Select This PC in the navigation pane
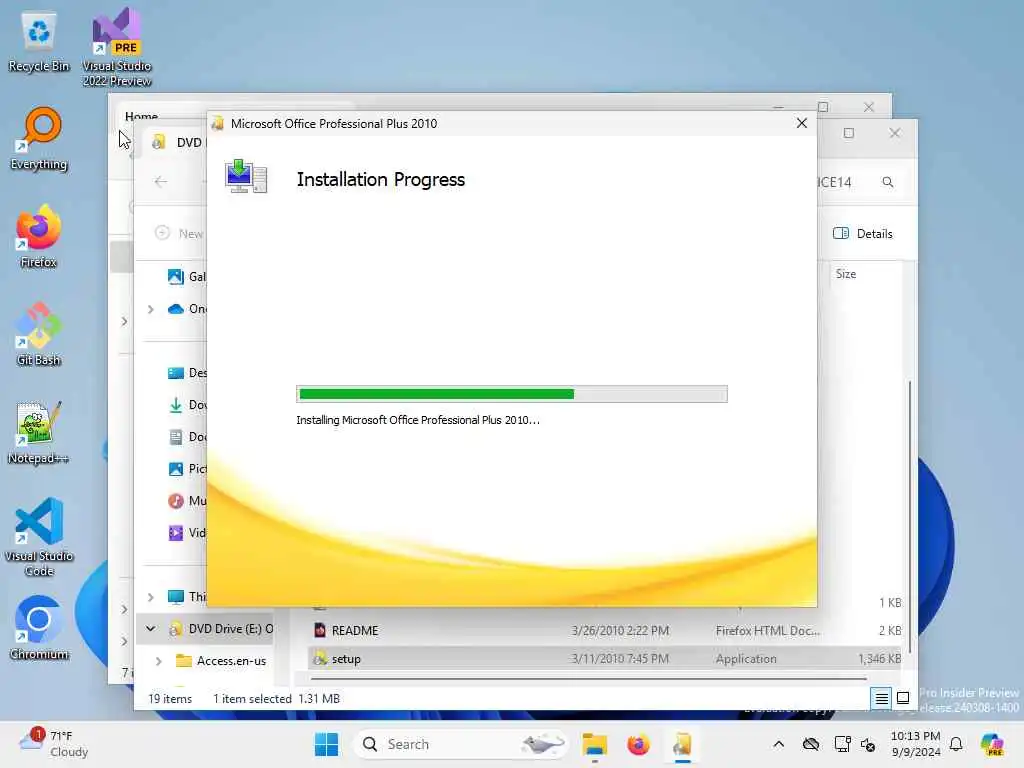The height and width of the screenshot is (768, 1024). coord(187,597)
